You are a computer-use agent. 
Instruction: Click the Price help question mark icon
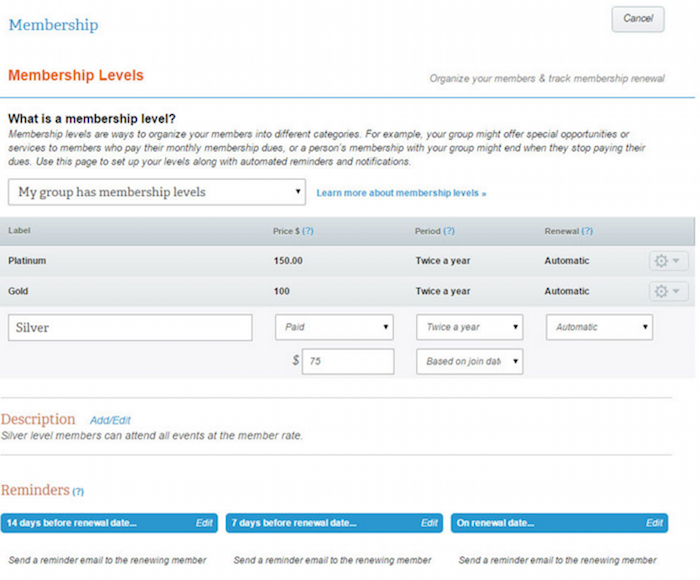[308, 231]
